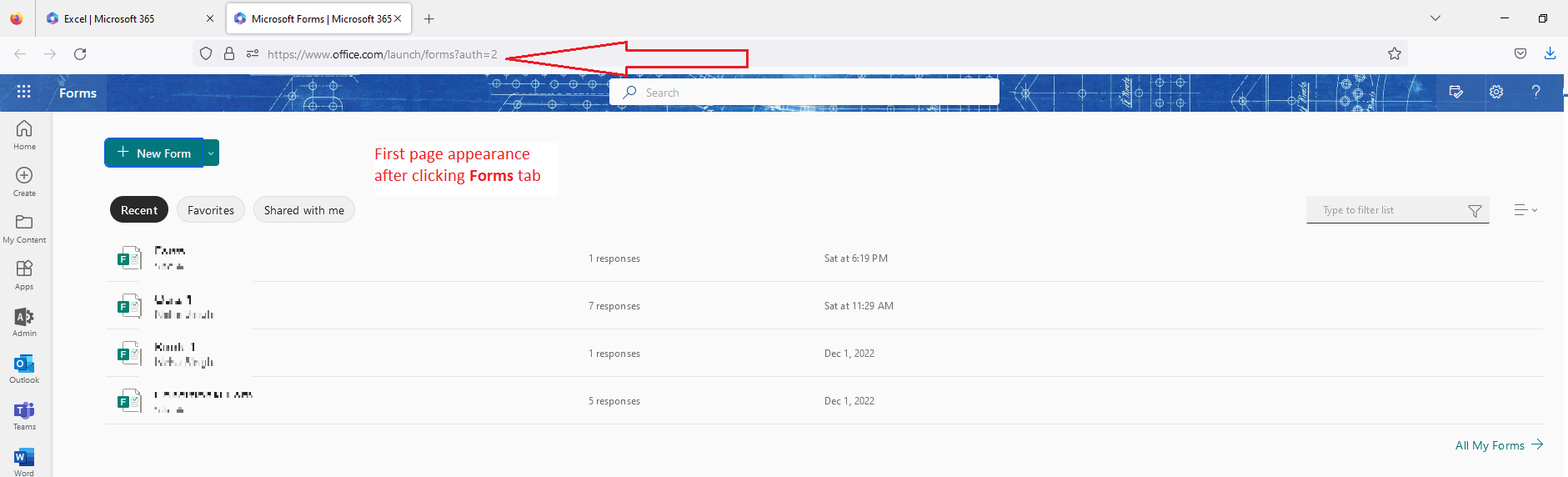Screen dimensions: 1568x477
Task: Click the New Form button
Action: [x=154, y=153]
